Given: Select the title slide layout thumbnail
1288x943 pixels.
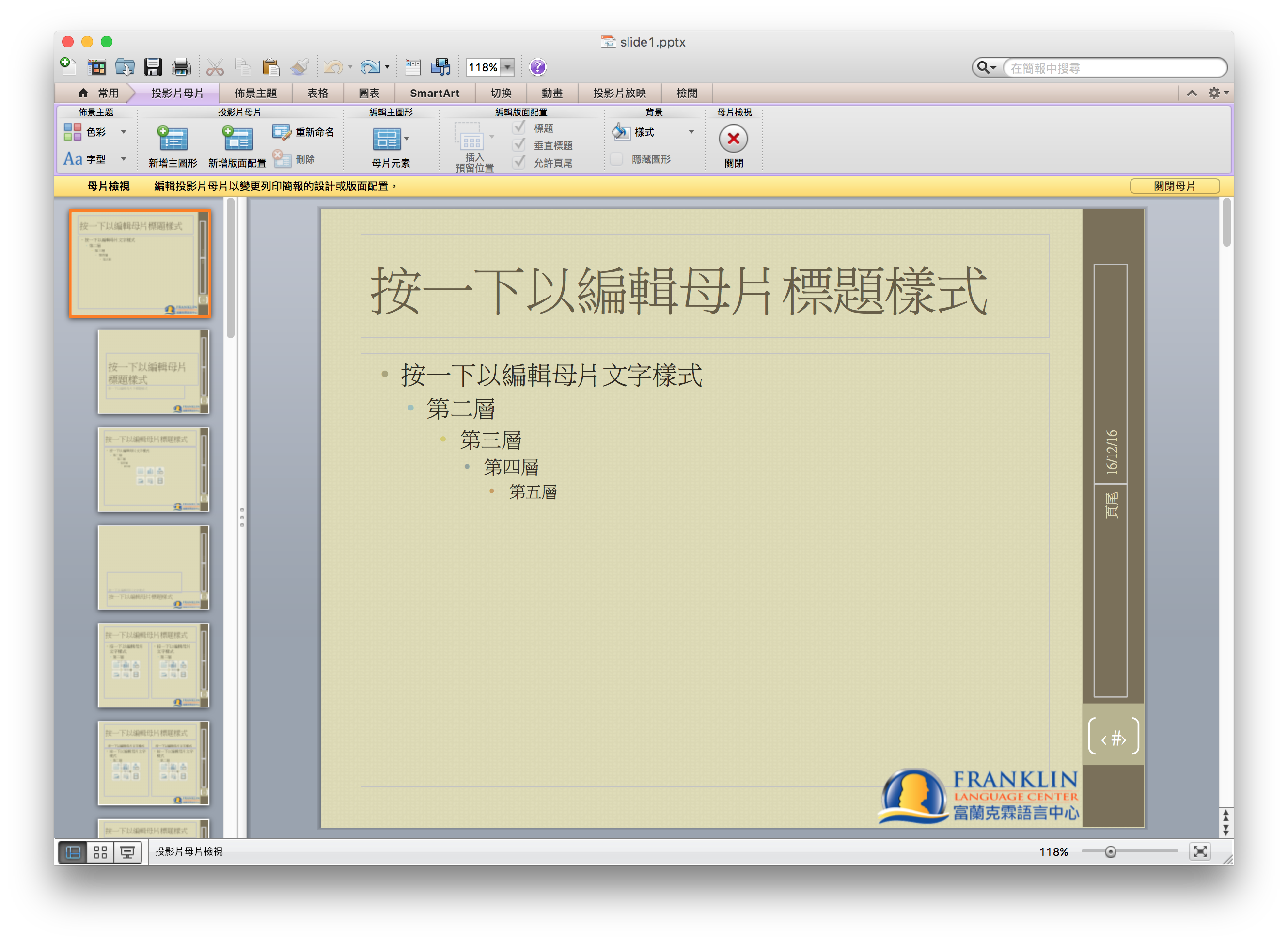Looking at the screenshot, I should [x=154, y=372].
